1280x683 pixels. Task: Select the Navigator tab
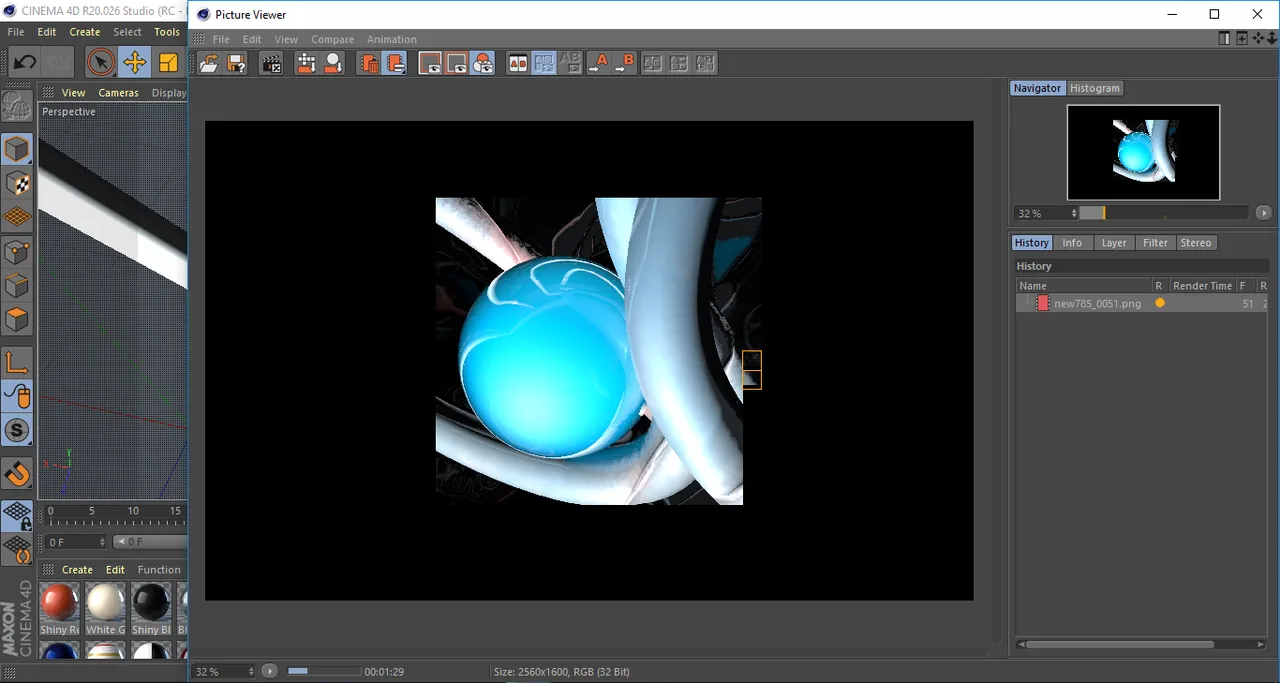coord(1037,88)
